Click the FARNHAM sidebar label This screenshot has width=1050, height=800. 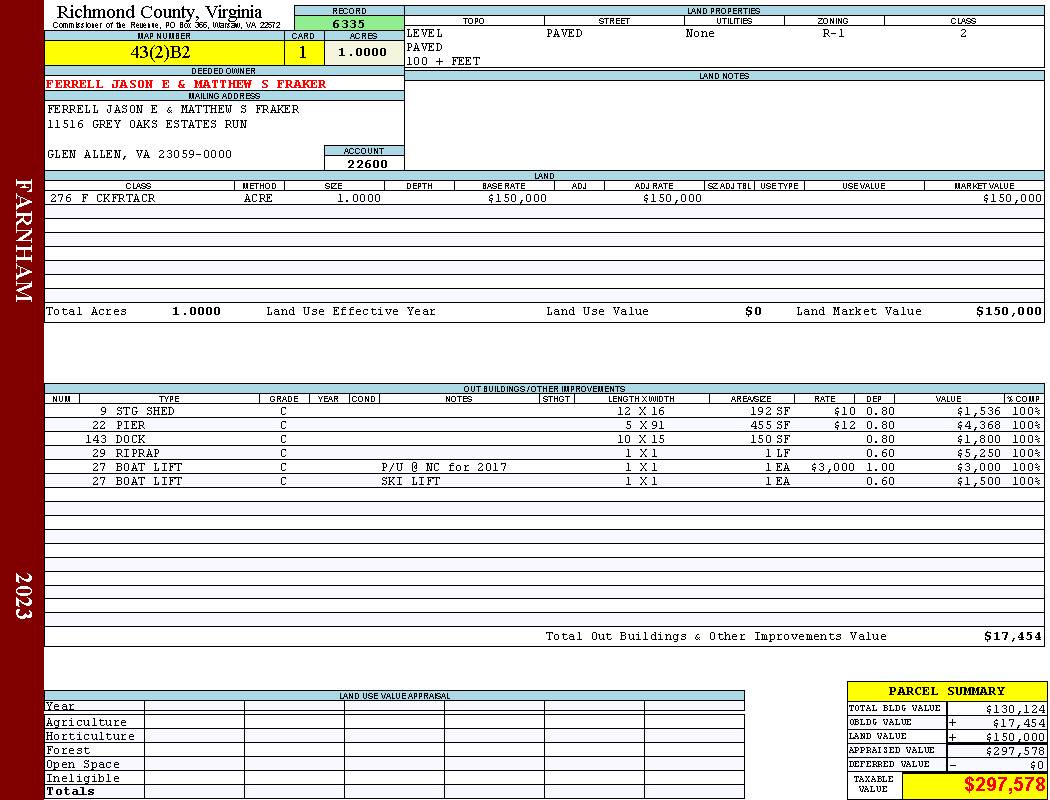pos(23,240)
